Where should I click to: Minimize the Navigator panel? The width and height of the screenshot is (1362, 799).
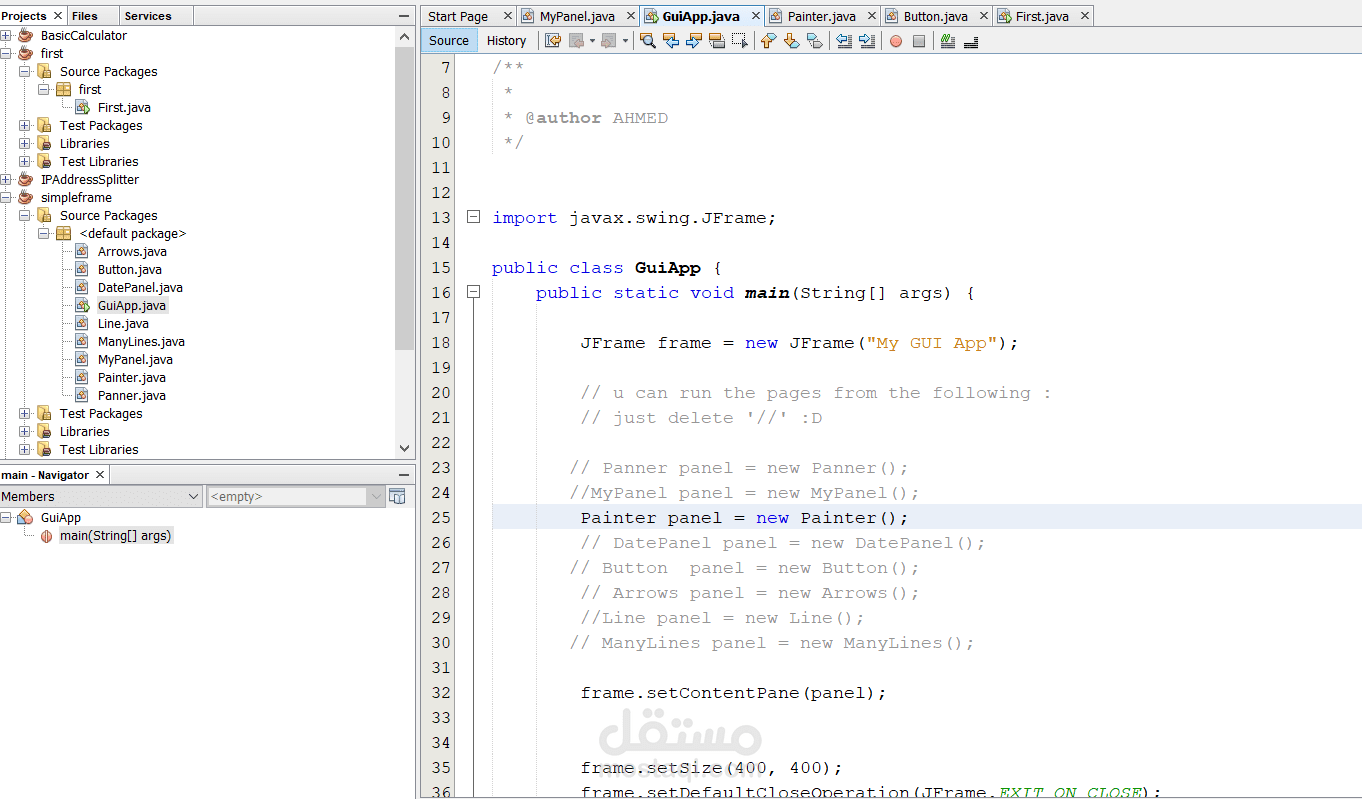(x=404, y=474)
